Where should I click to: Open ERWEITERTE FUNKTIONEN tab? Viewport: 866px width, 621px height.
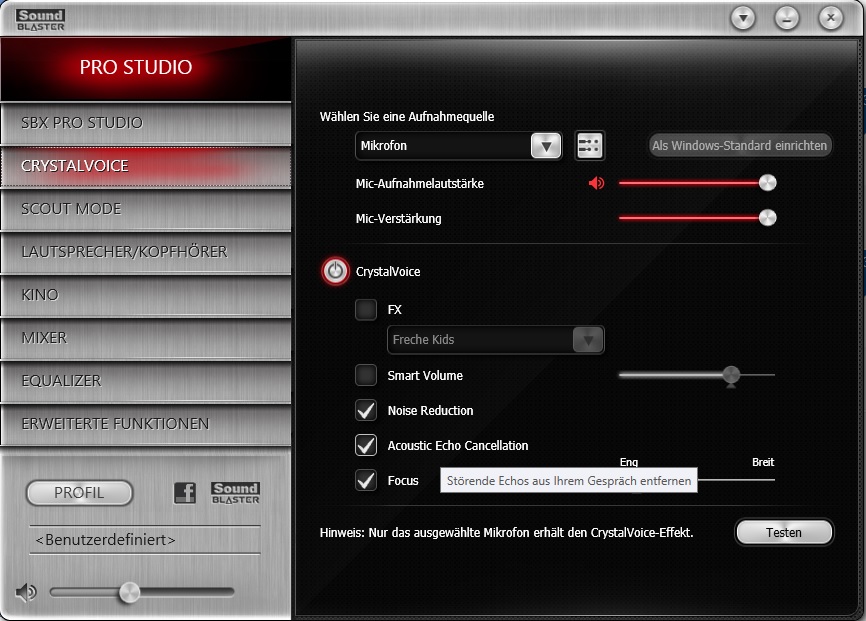(x=146, y=425)
